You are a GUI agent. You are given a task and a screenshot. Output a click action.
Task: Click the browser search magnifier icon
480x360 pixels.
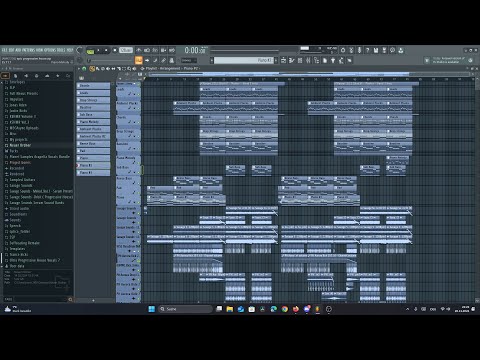(70, 299)
